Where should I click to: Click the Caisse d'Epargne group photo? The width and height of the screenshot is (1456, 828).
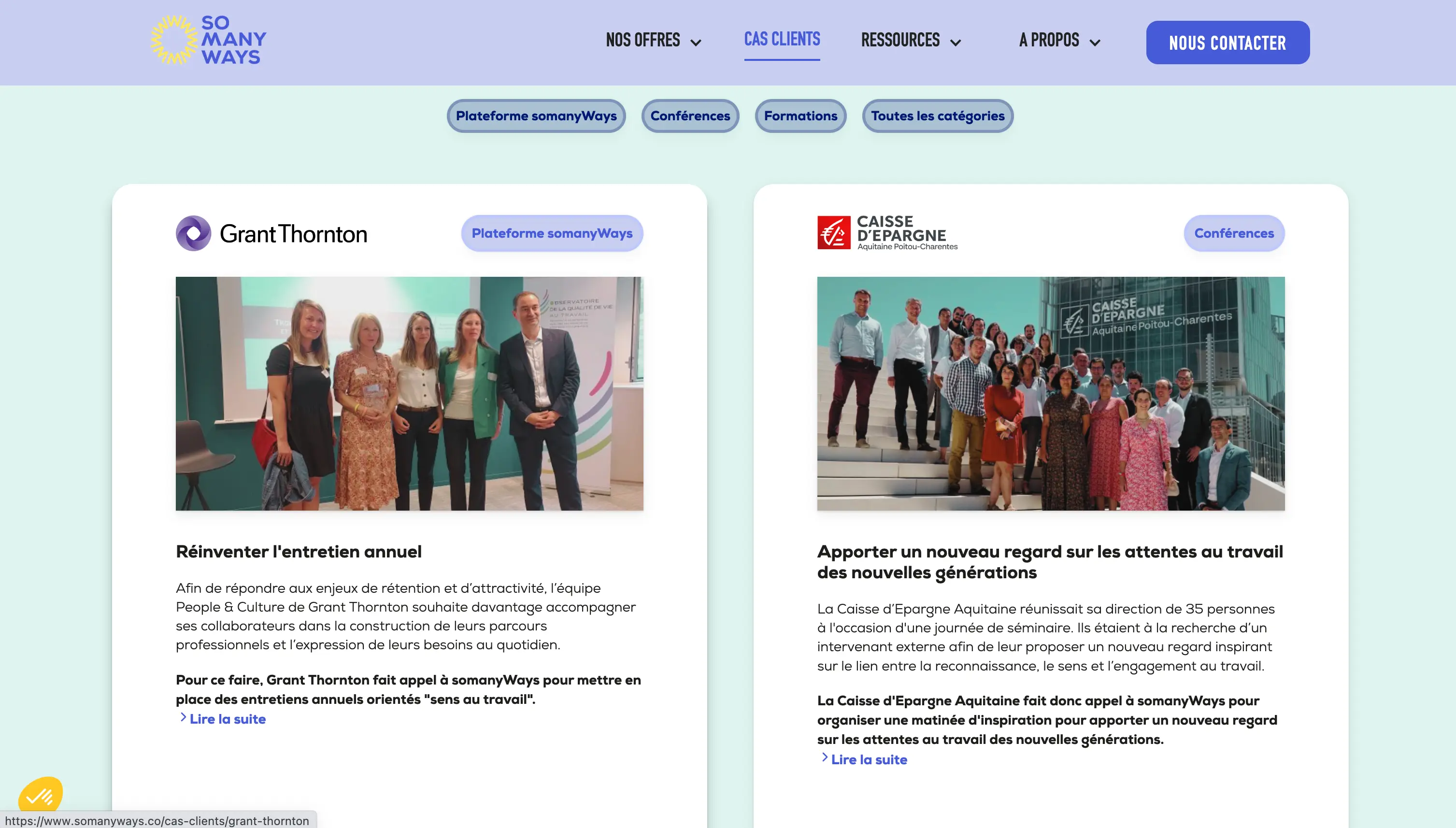[x=1051, y=394]
